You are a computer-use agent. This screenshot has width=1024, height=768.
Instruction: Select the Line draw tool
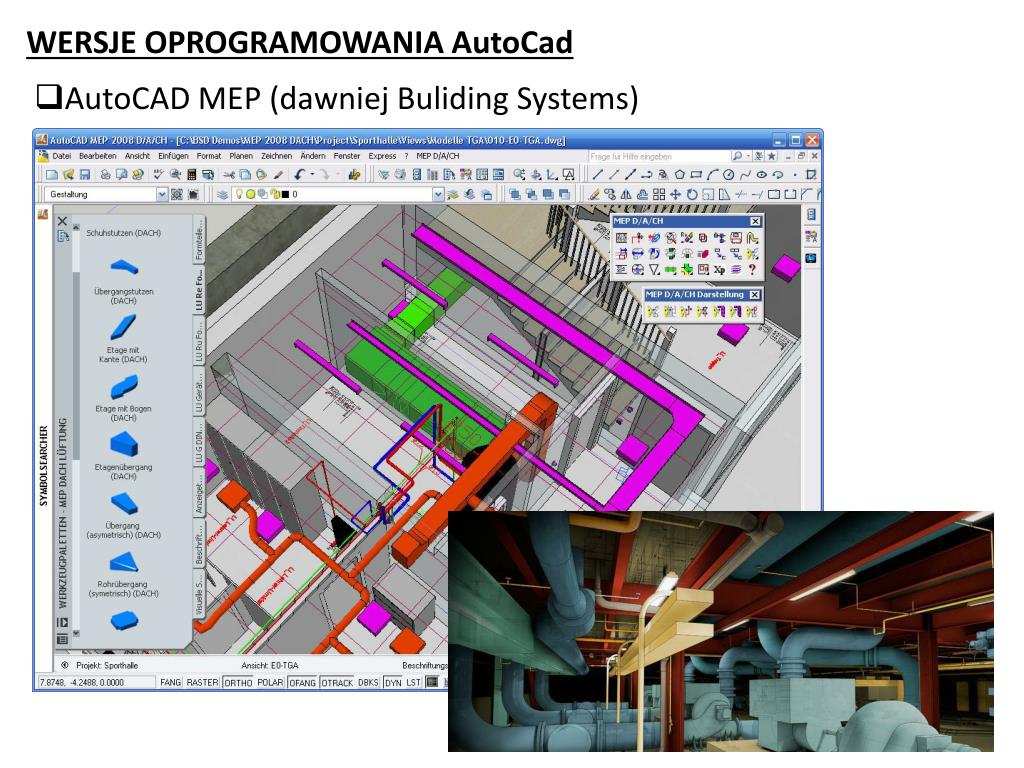pos(596,175)
